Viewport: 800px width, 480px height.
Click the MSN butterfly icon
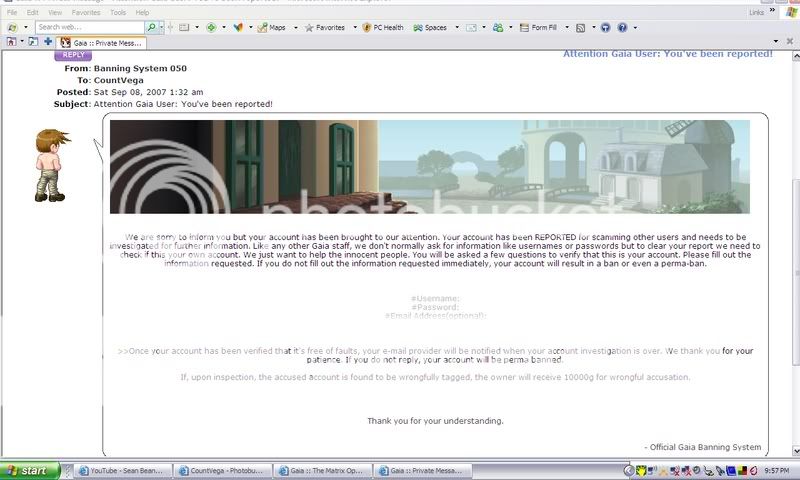pyautogui.click(x=238, y=28)
